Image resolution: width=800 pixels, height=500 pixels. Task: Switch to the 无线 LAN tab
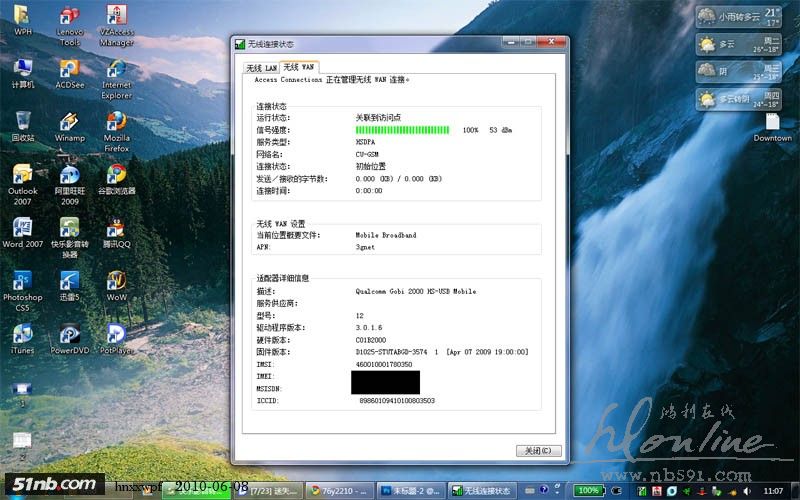(262, 67)
